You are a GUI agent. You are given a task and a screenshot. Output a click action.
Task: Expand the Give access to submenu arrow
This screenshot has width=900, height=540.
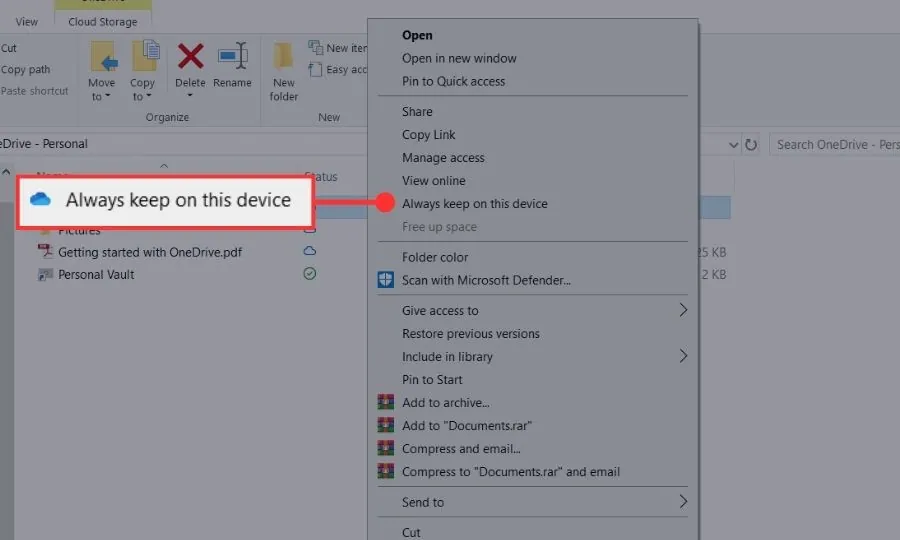click(682, 310)
